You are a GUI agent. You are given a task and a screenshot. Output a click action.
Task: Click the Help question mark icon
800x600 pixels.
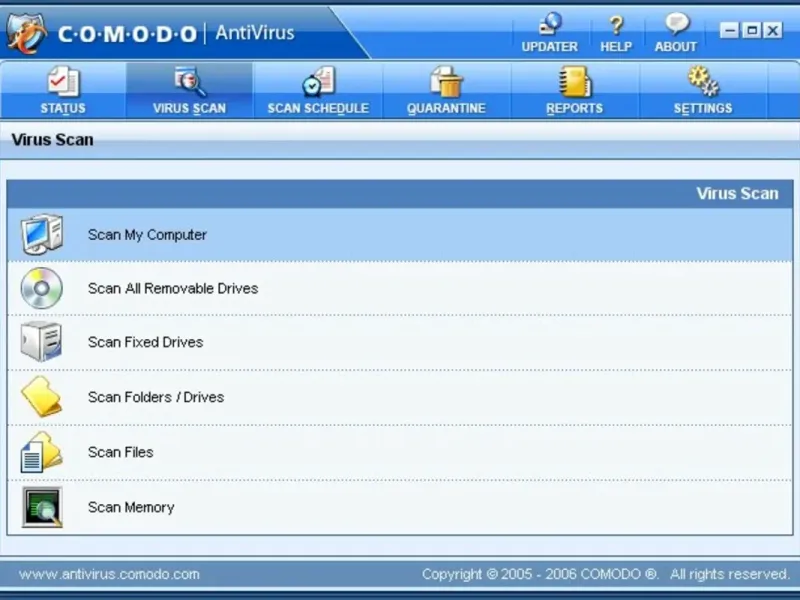(616, 24)
